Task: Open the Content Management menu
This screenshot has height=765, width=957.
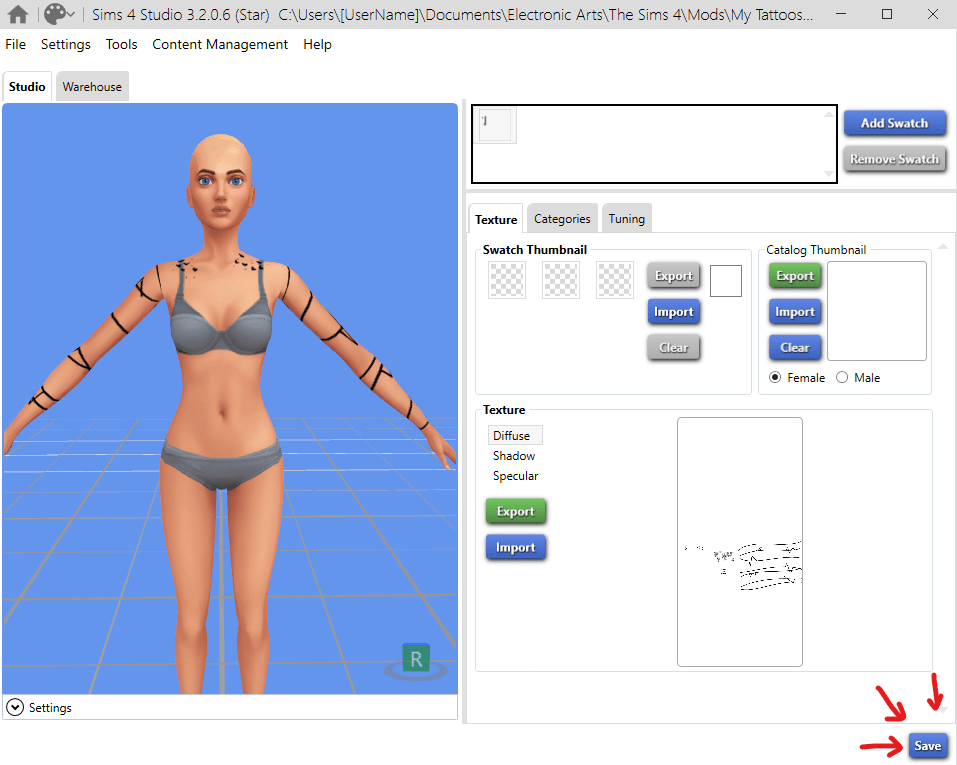Action: (220, 45)
